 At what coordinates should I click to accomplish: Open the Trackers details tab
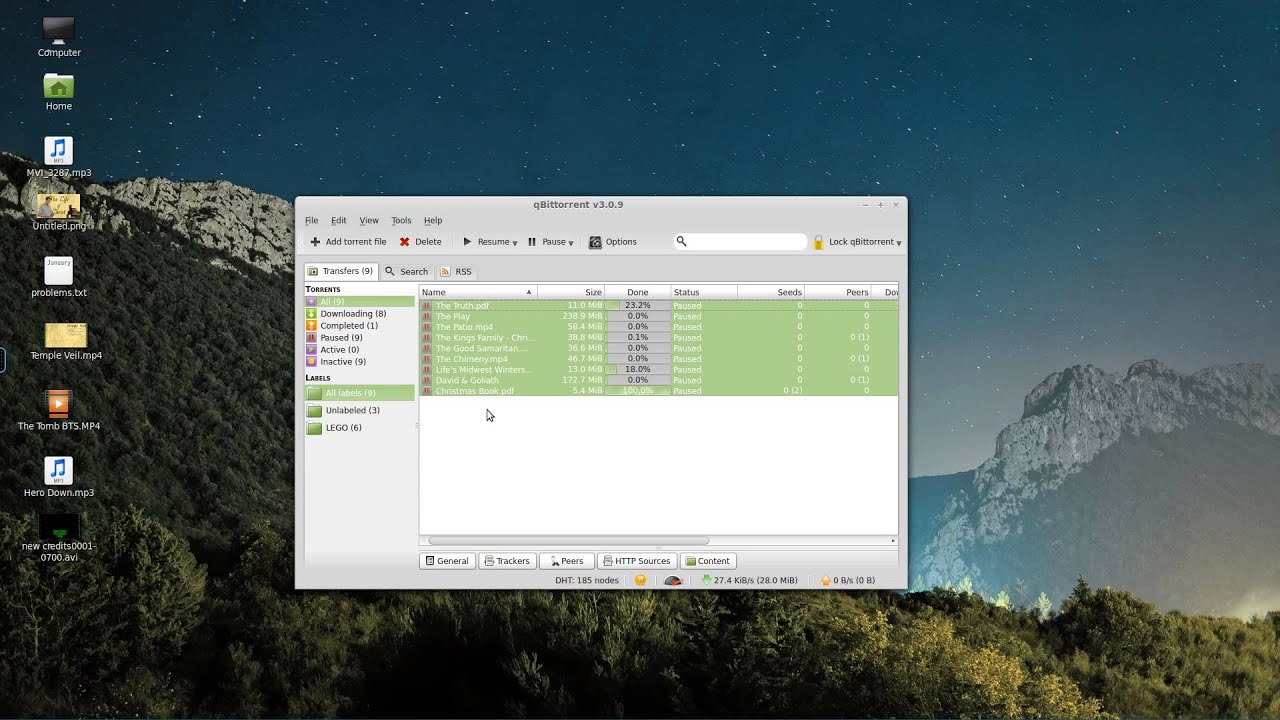(x=507, y=561)
